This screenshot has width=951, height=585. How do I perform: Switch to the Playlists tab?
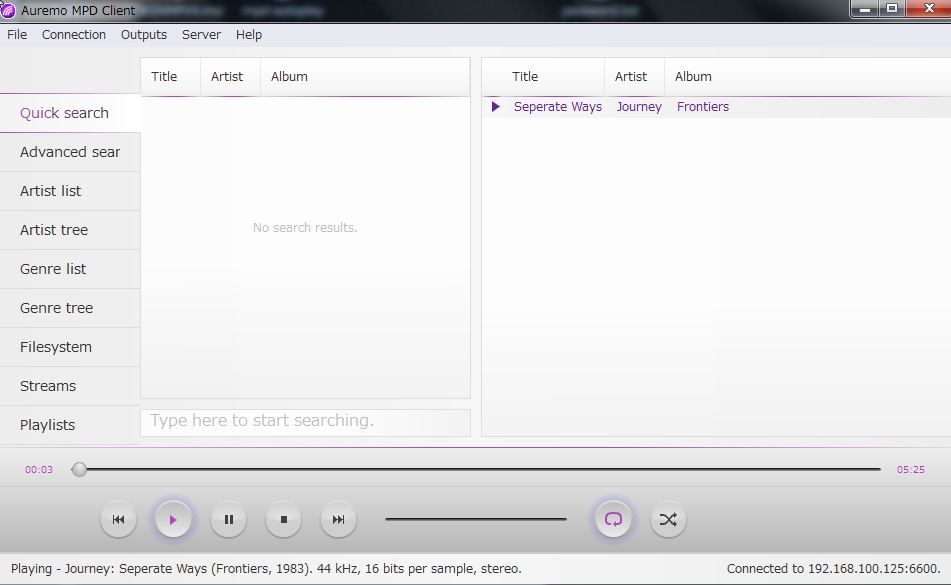[70, 425]
